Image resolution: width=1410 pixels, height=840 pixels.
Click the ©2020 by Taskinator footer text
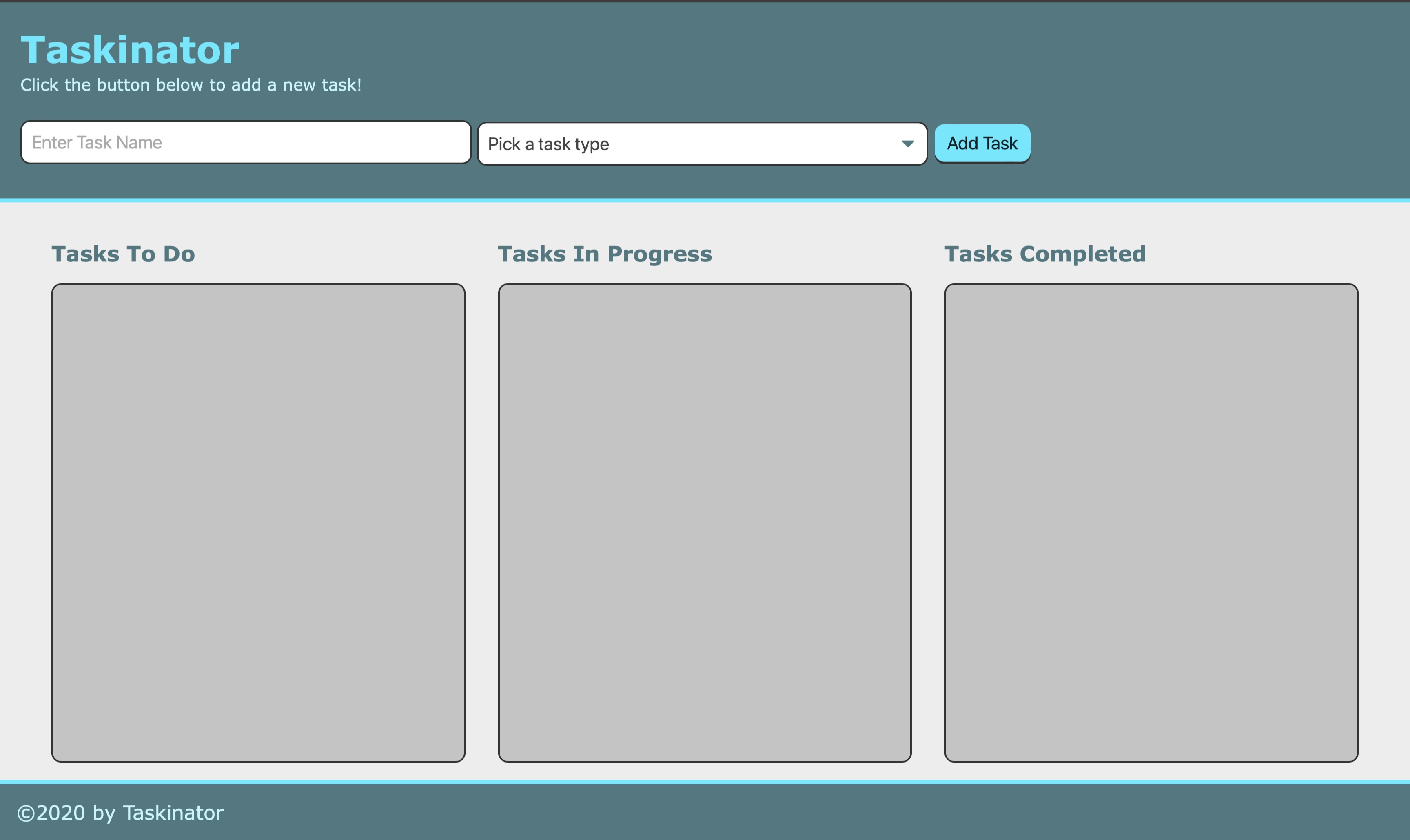121,813
